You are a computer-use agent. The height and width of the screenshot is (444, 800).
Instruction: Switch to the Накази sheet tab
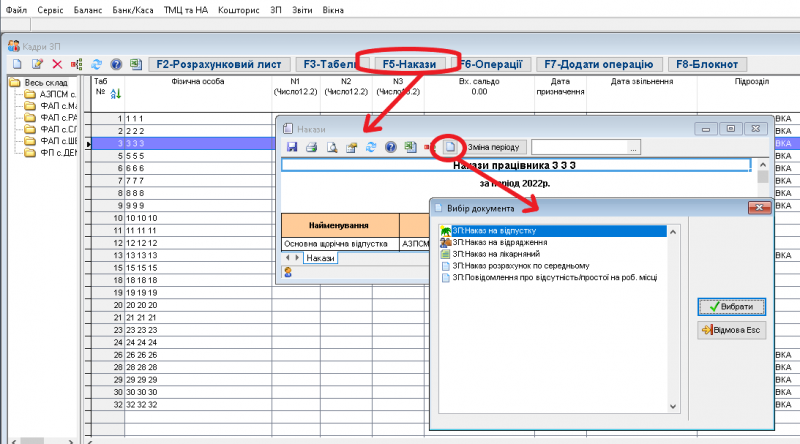(320, 258)
